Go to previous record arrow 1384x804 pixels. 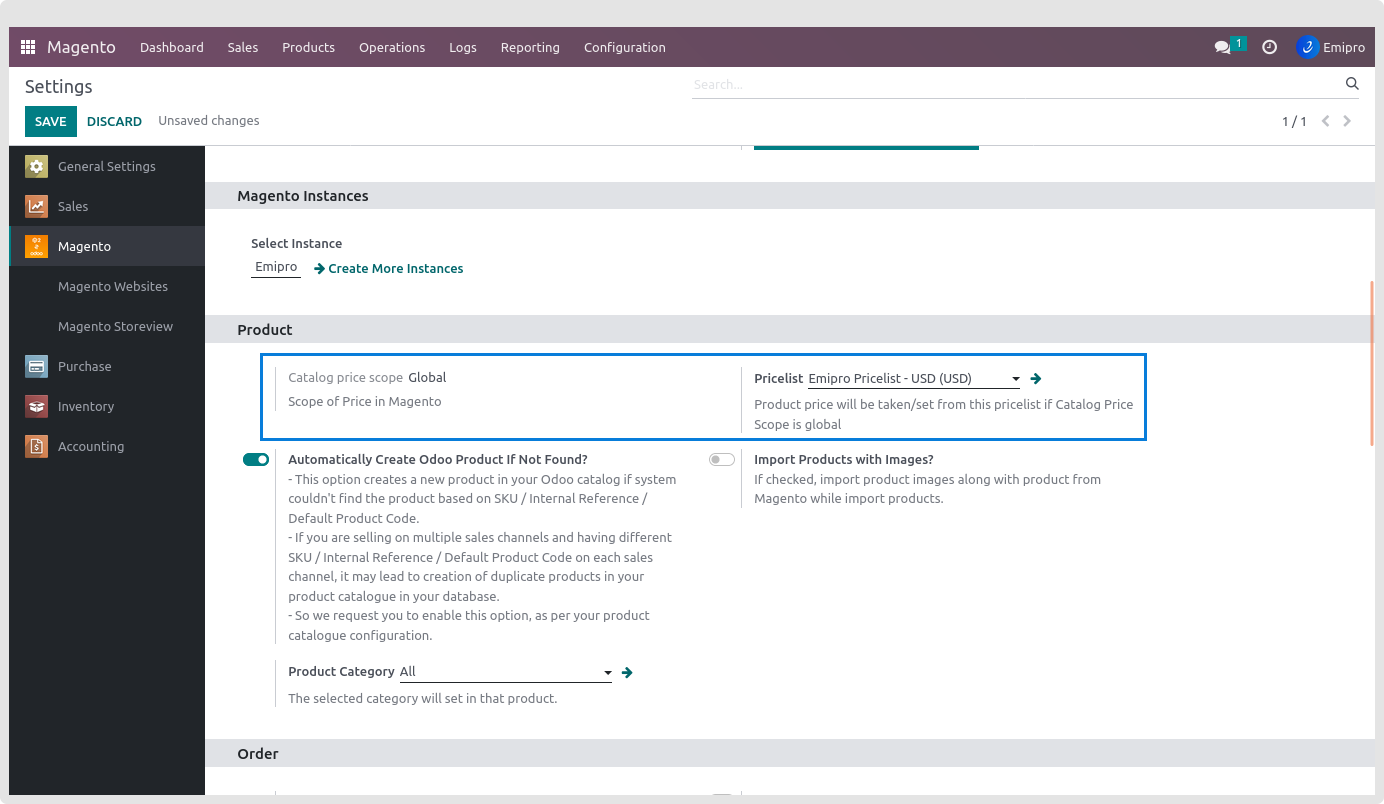(x=1325, y=121)
